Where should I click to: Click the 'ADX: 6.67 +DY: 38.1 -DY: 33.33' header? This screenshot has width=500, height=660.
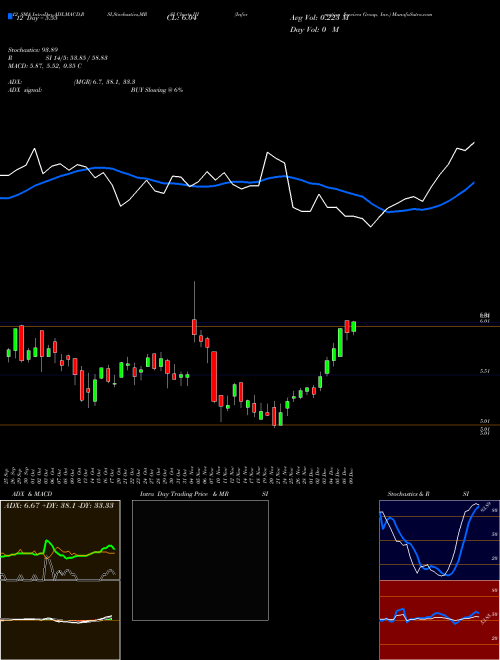[x=59, y=505]
